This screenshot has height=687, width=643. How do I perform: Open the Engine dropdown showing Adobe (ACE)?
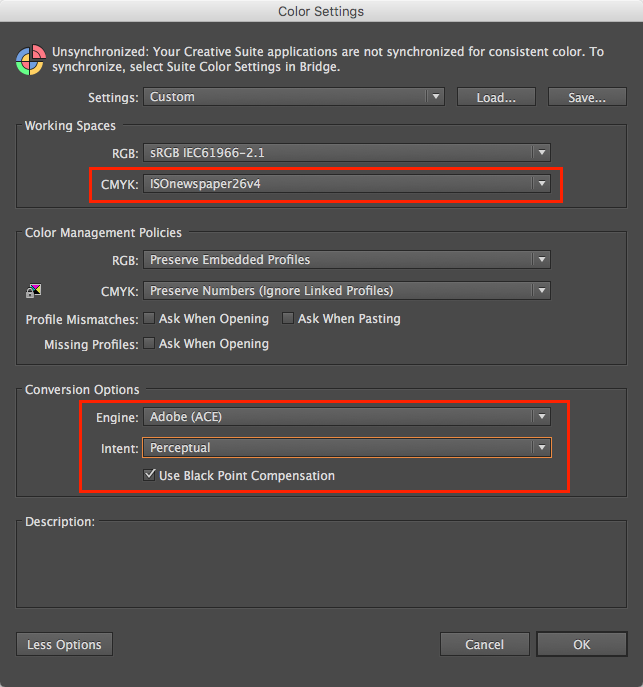(347, 417)
